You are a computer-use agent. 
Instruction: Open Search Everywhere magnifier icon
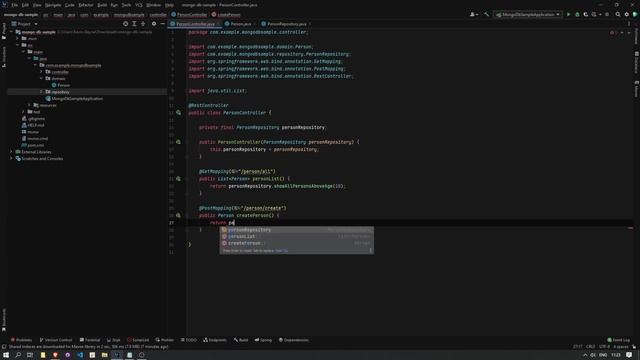tap(618, 14)
